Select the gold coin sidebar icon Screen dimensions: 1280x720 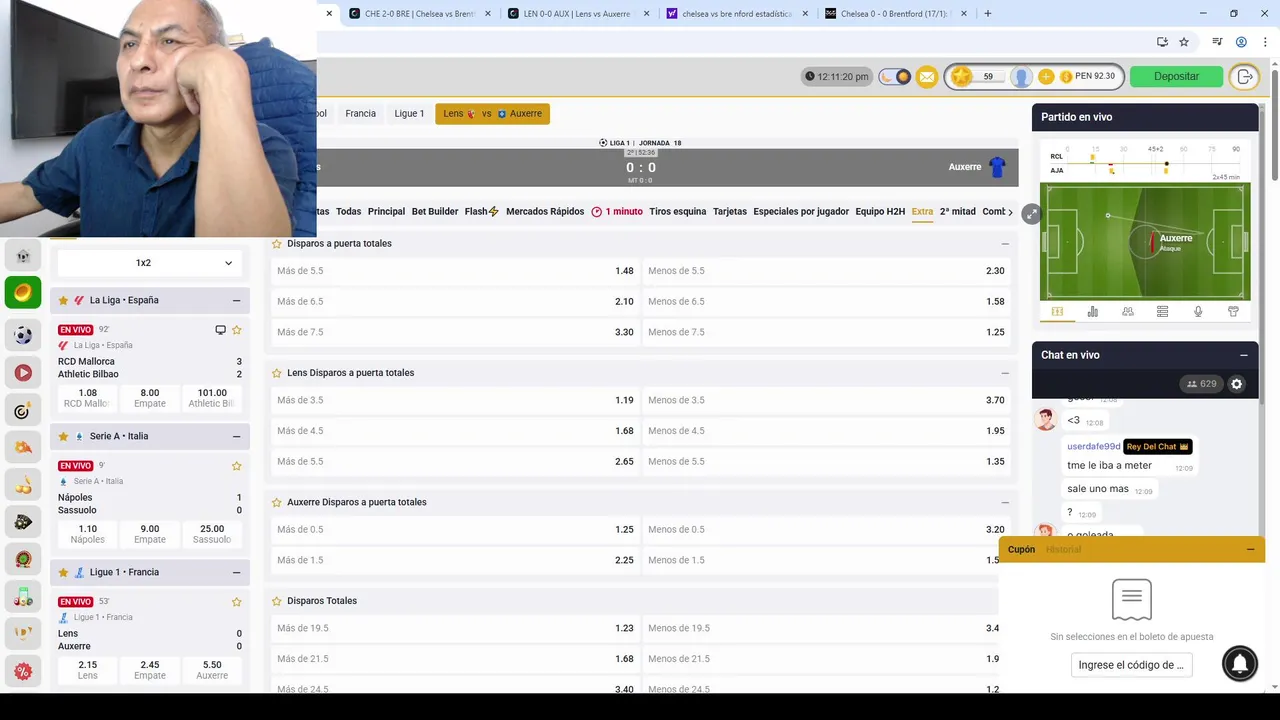click(23, 293)
